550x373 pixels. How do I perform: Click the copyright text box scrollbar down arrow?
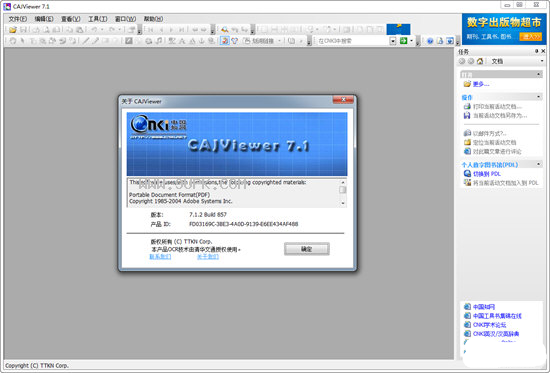point(343,203)
